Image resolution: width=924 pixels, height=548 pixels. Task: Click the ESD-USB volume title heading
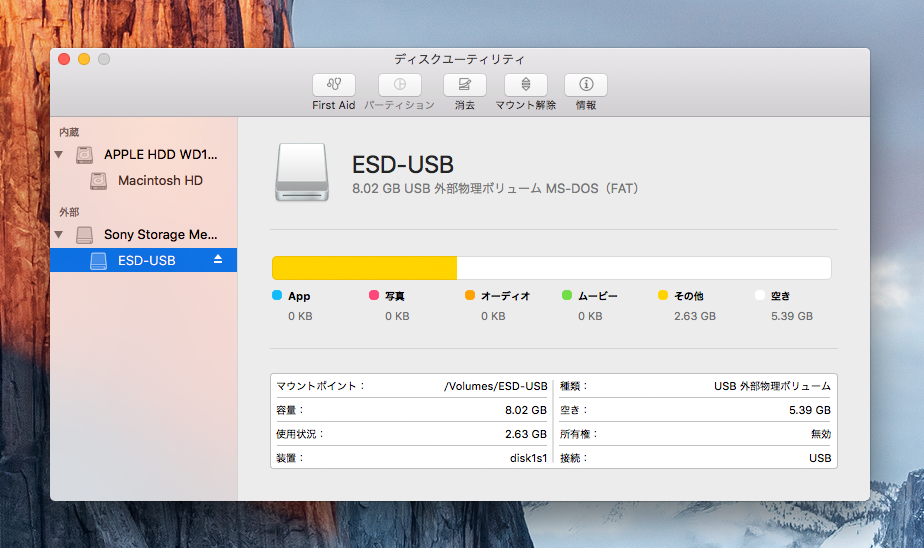402,165
